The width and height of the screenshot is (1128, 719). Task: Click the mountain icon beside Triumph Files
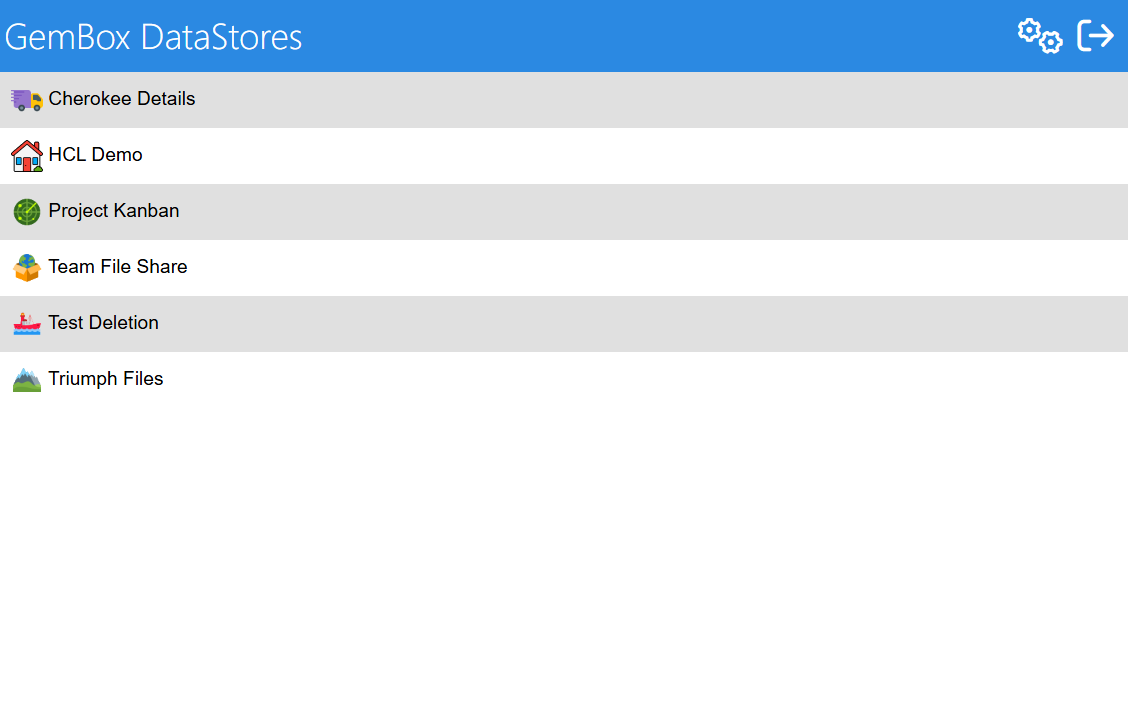coord(27,380)
